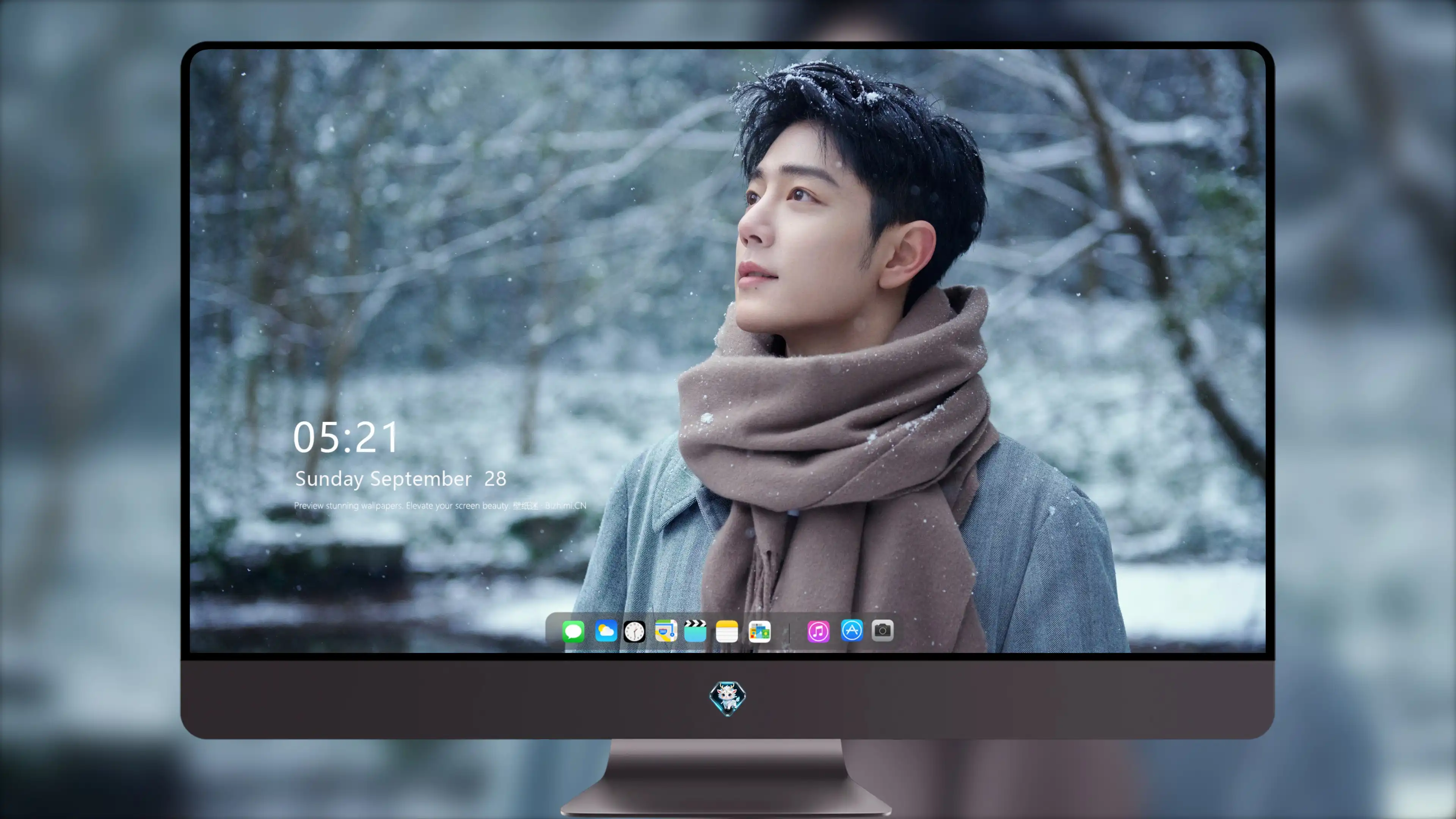Open the yellow Notes app in the dock
1456x819 pixels.
727,631
